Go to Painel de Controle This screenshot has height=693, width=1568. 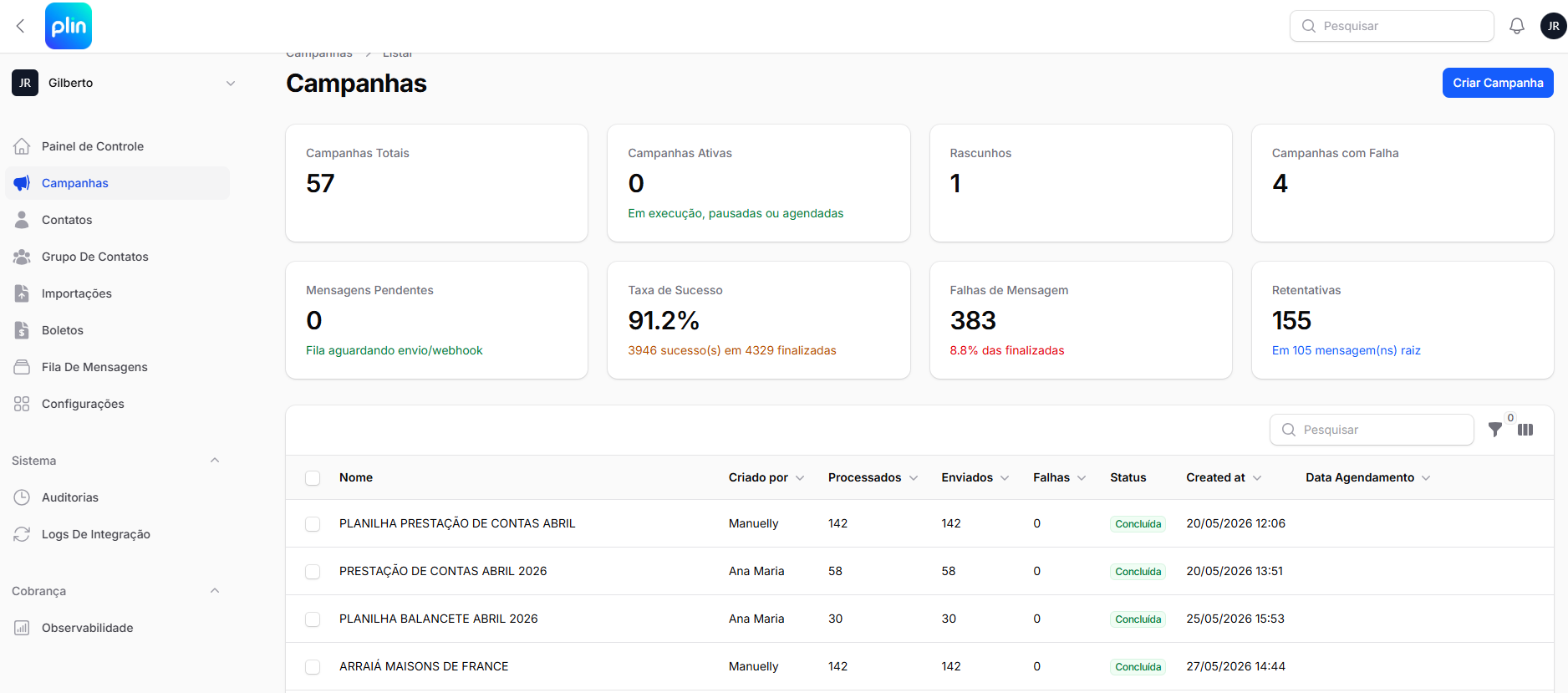tap(117, 146)
